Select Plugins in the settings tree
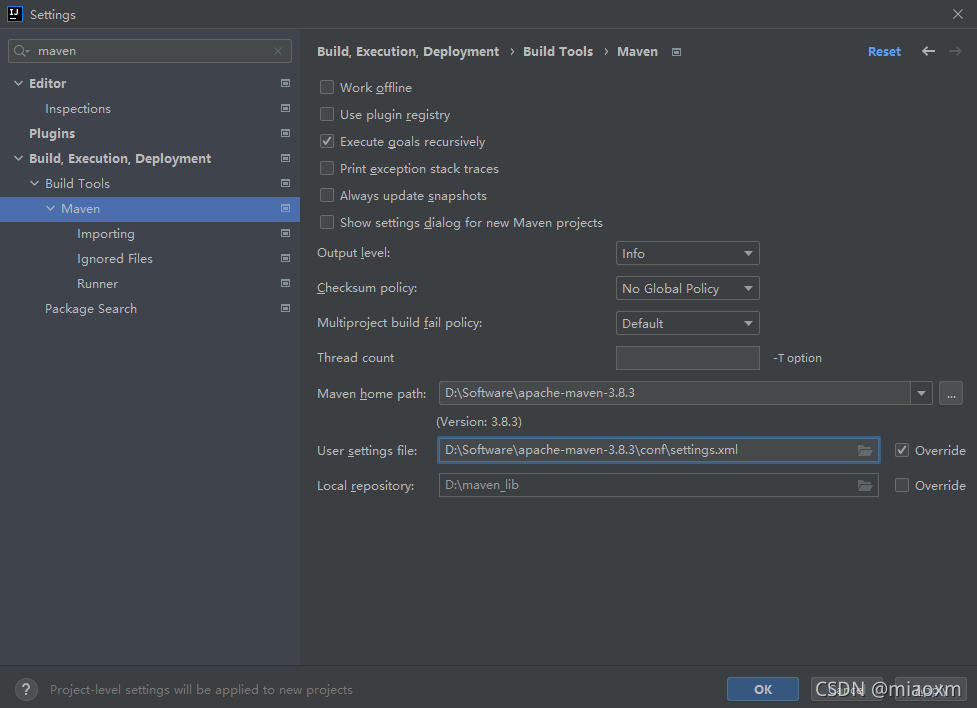The width and height of the screenshot is (977, 708). pos(52,133)
